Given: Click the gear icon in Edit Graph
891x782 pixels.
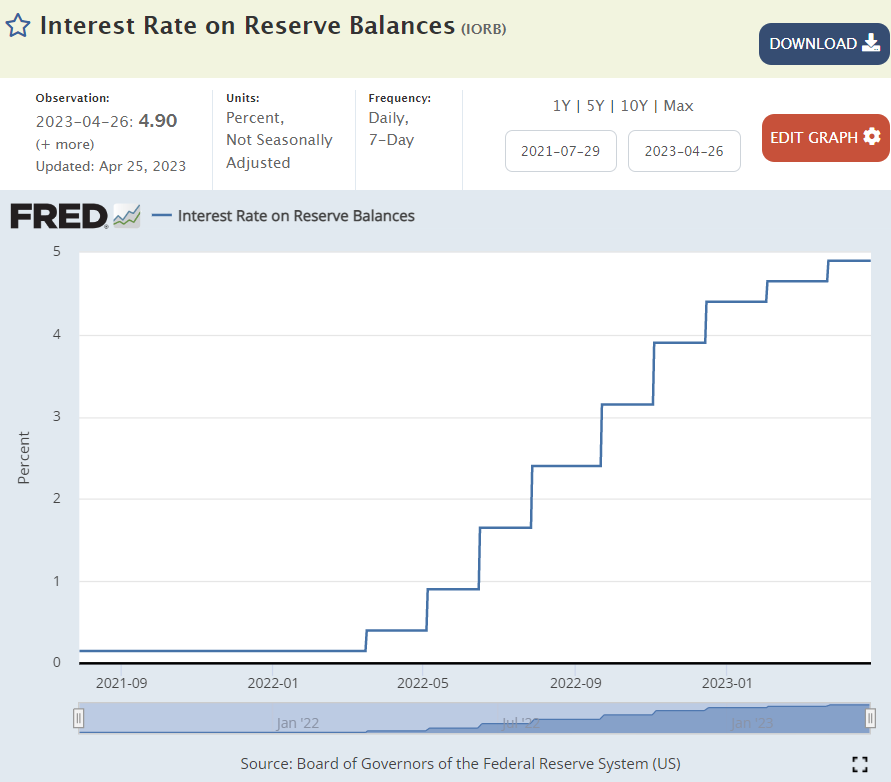Looking at the screenshot, I should click(872, 137).
